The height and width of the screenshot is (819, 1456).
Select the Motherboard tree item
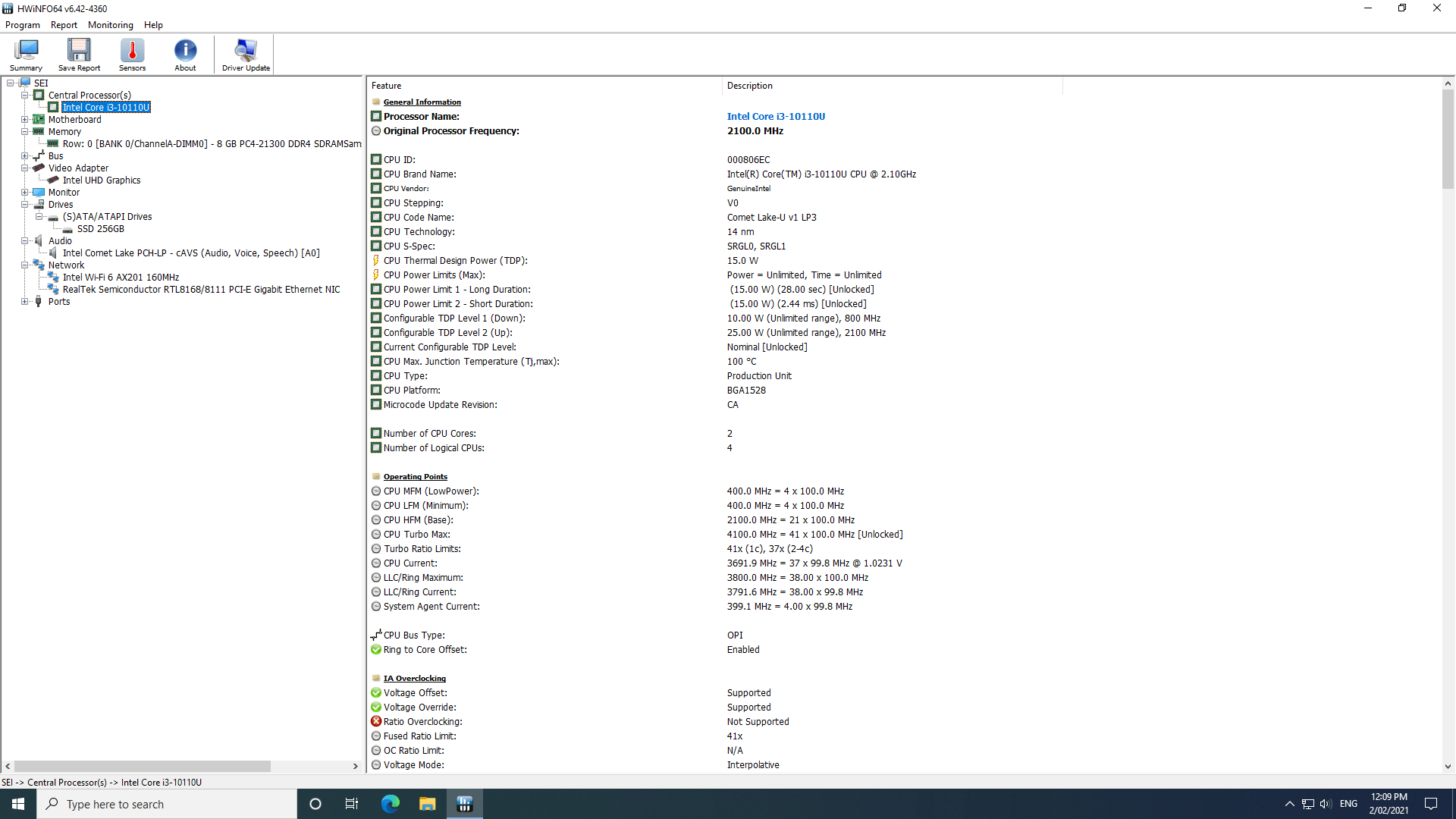[74, 120]
